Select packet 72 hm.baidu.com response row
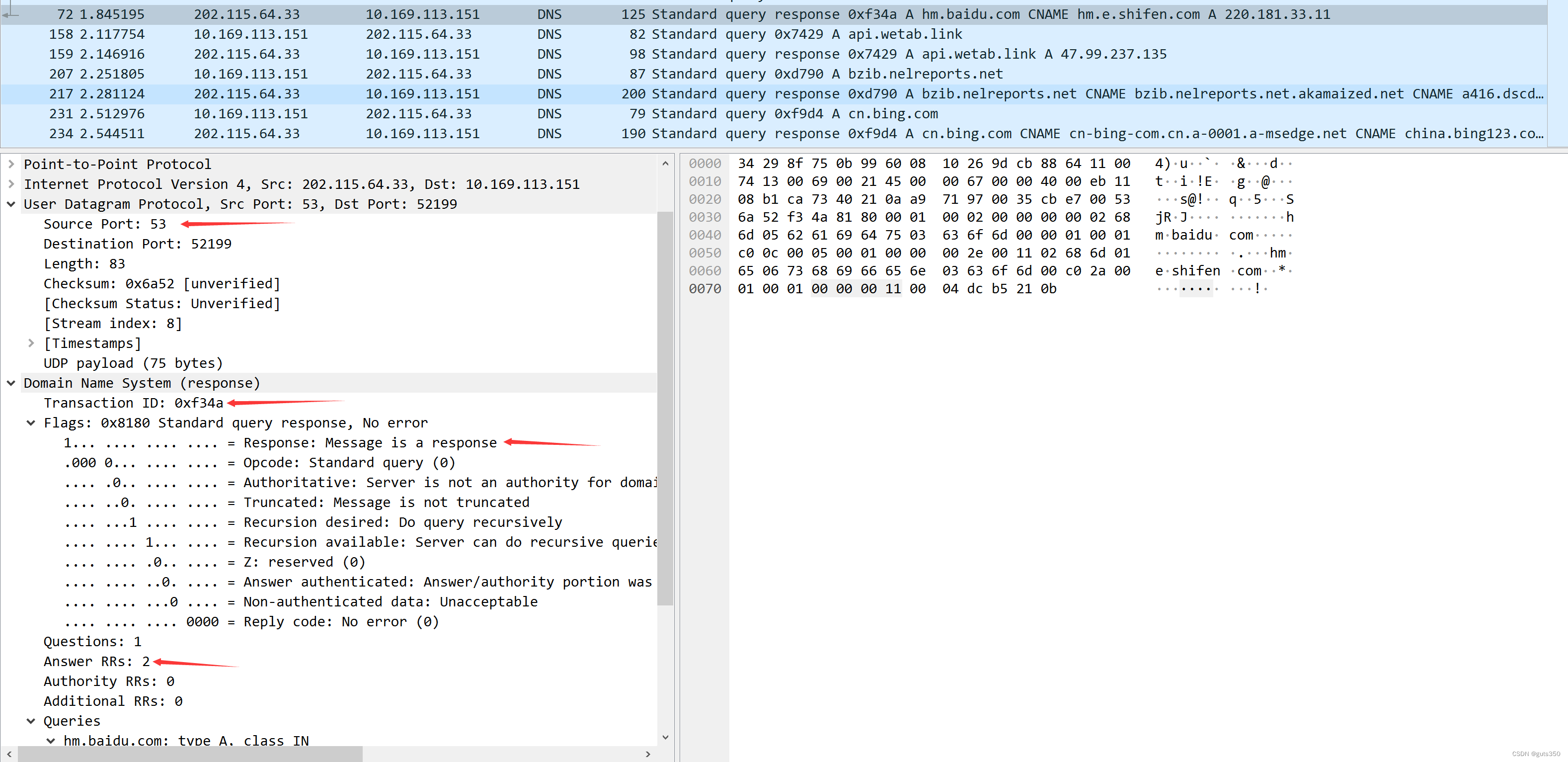Viewport: 1568px width, 762px height. pos(773,14)
